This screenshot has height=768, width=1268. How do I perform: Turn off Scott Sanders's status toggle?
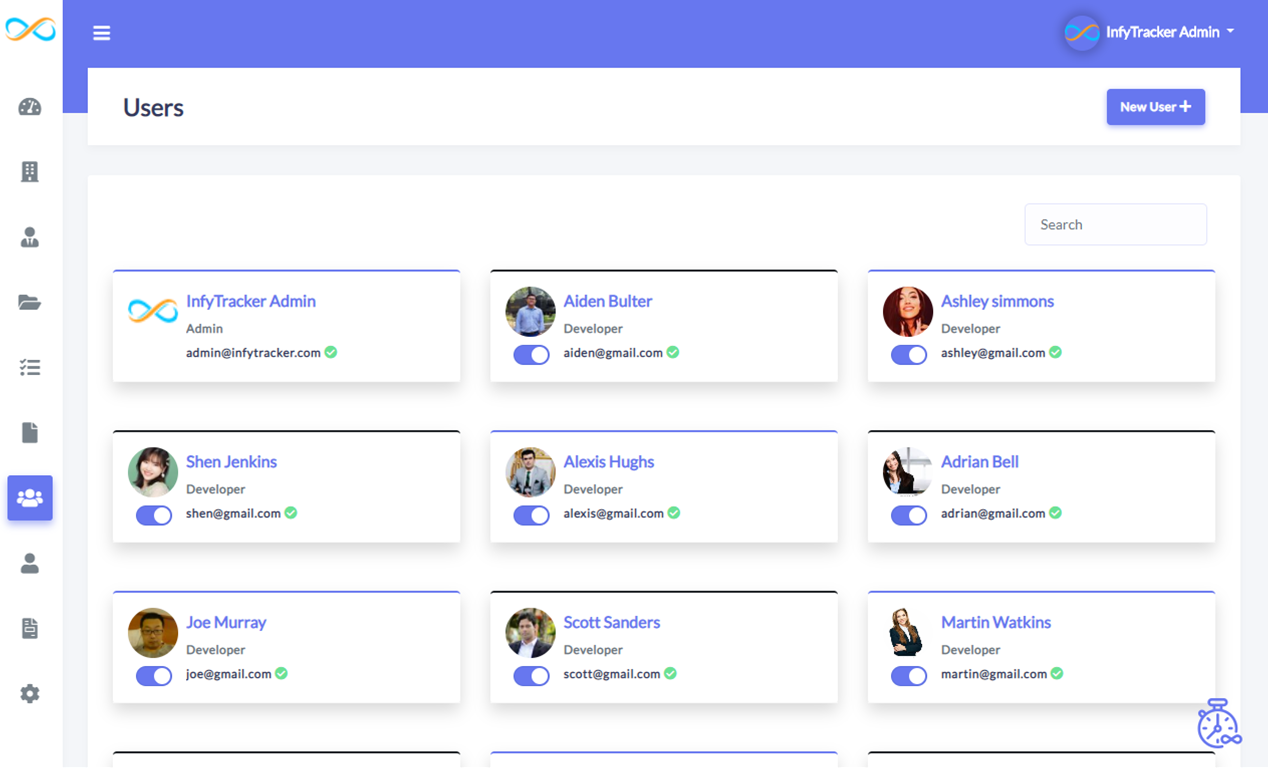[531, 675]
